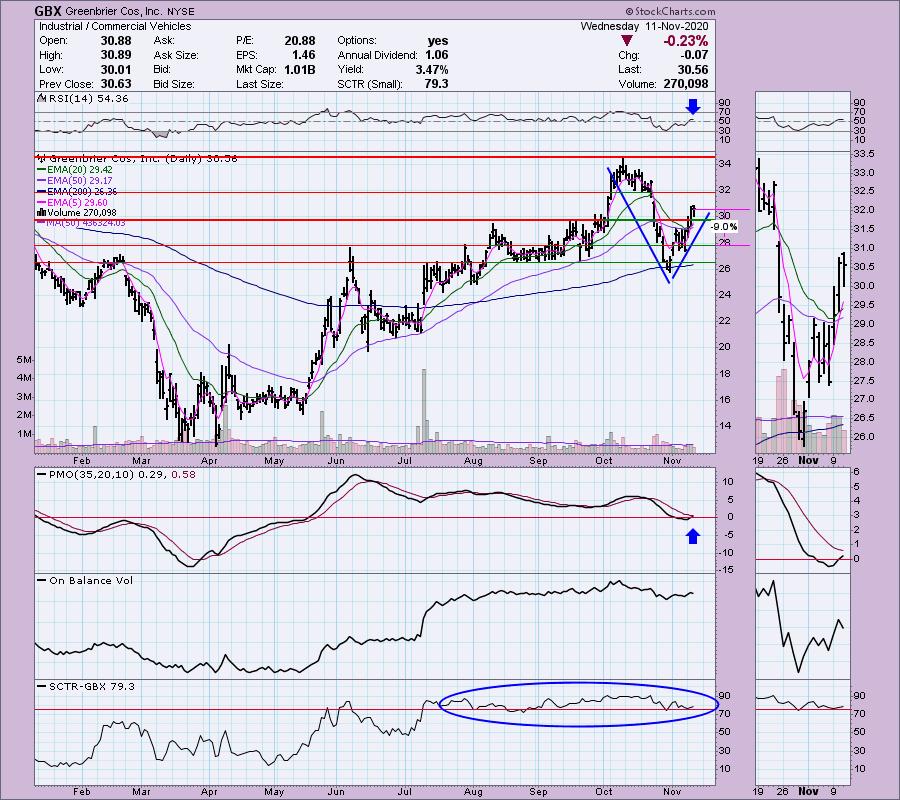Click the 'Bid Size:' label
This screenshot has height=800, width=900.
click(x=174, y=84)
